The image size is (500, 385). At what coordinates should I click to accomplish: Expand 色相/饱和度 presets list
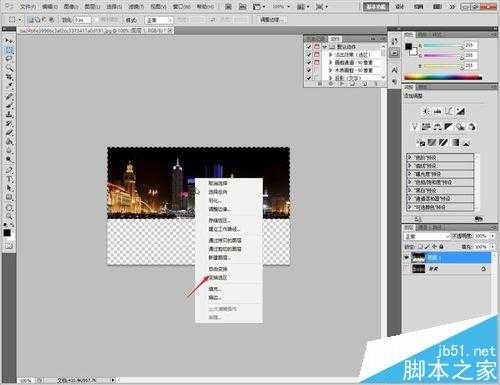click(x=410, y=182)
